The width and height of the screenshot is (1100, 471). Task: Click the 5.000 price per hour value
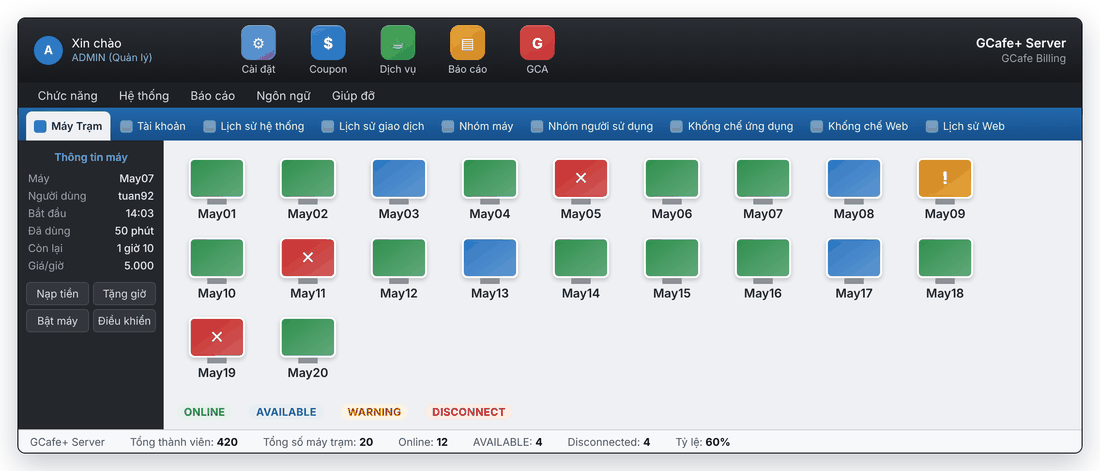[x=139, y=266]
